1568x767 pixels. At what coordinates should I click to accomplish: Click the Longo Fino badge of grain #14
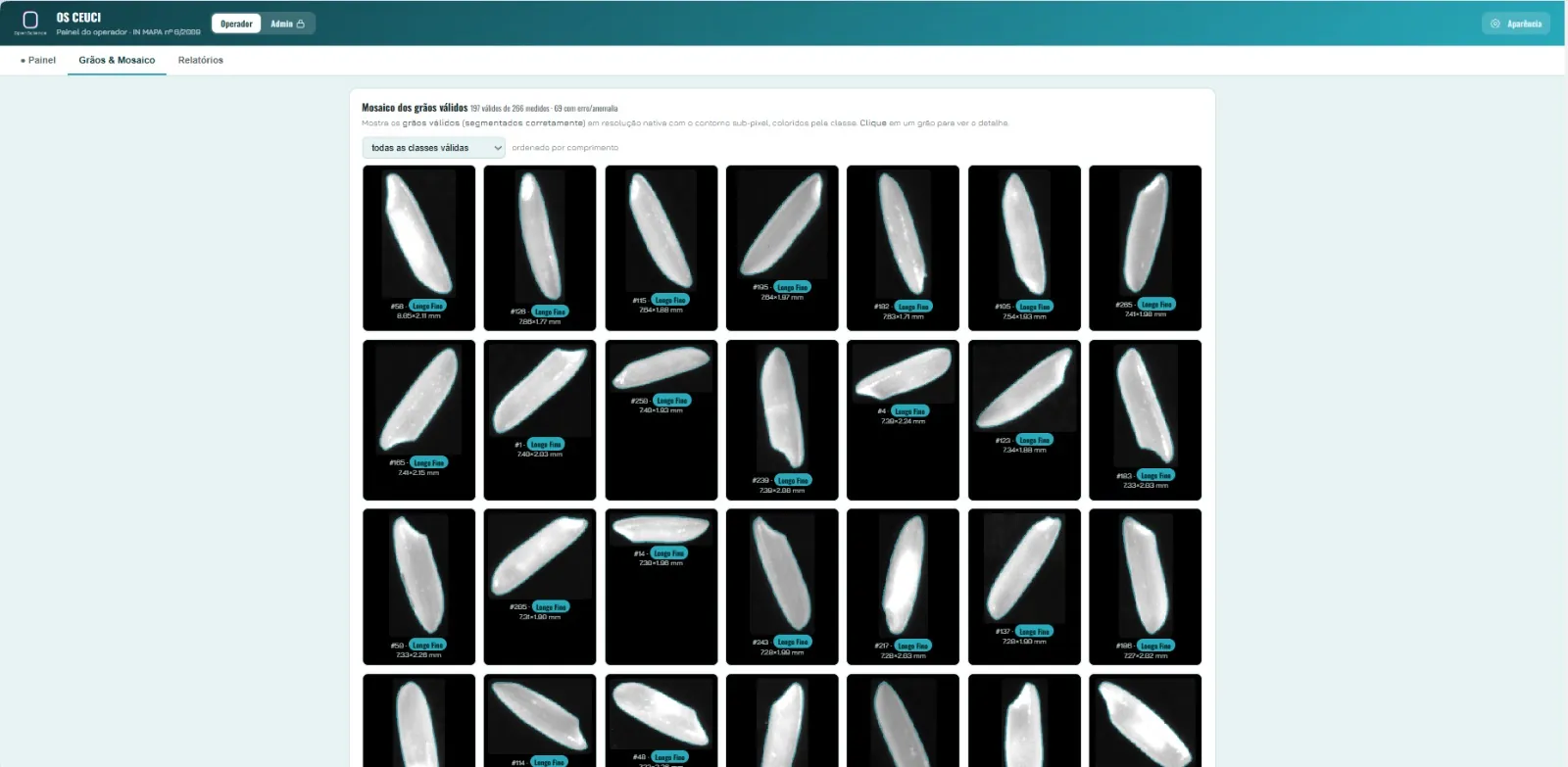point(668,553)
